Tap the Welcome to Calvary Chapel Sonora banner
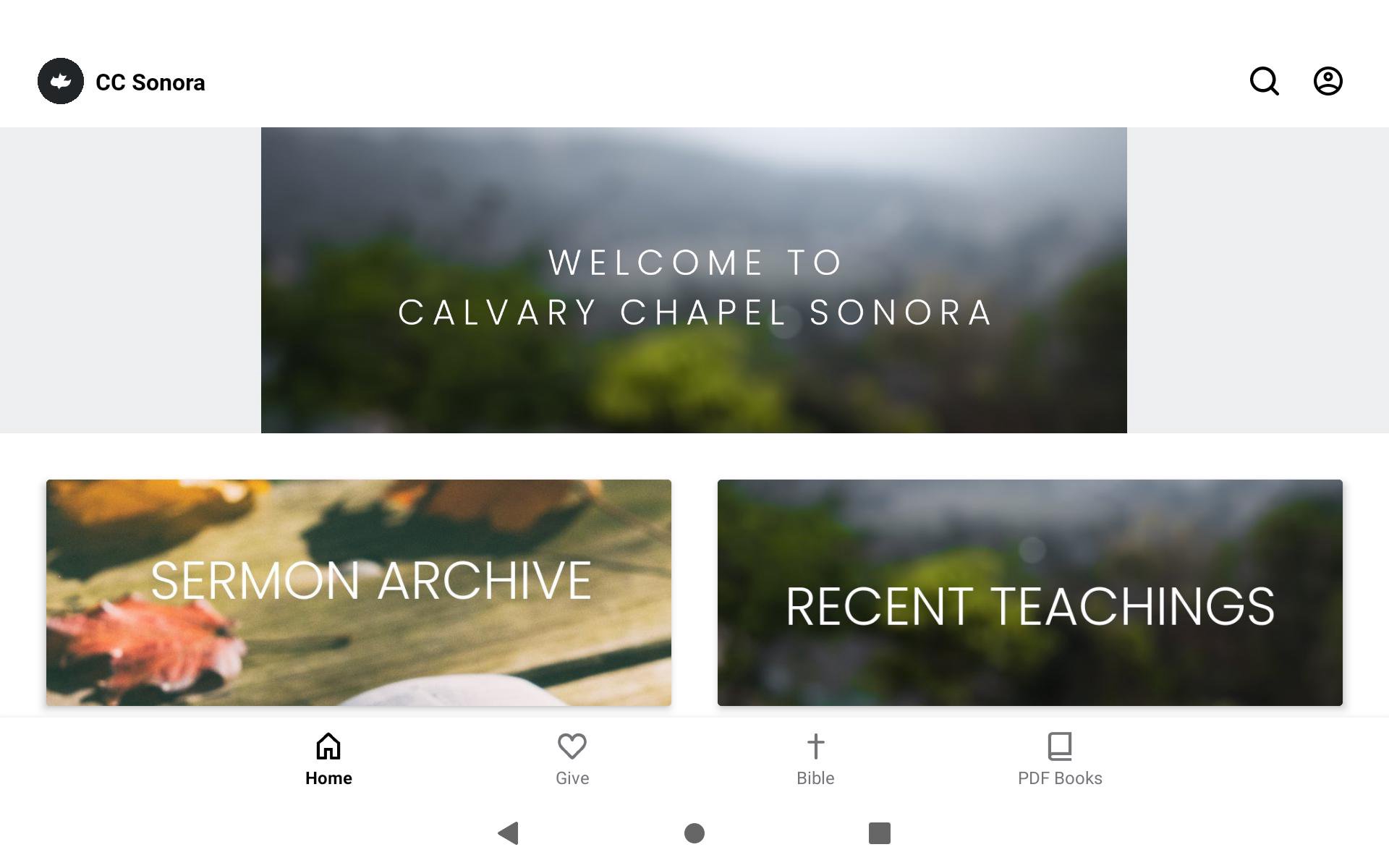The height and width of the screenshot is (868, 1389). 694,280
